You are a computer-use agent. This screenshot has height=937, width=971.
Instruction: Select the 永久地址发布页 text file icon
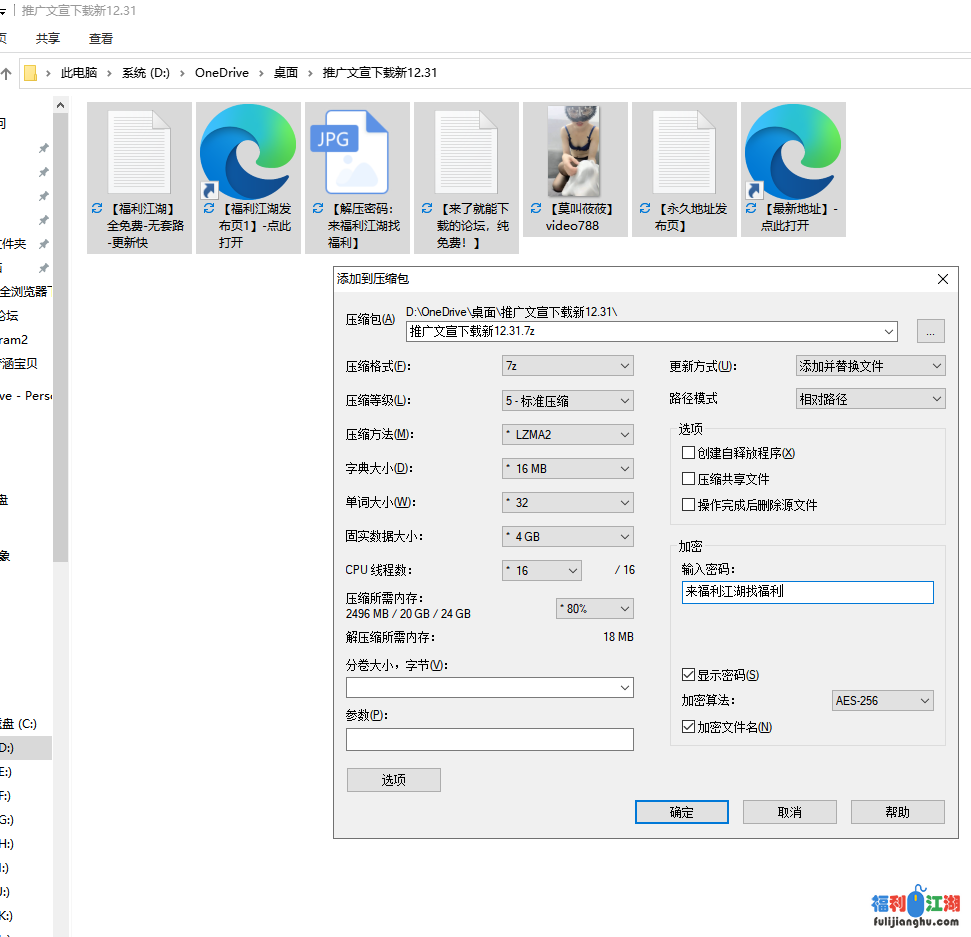684,152
